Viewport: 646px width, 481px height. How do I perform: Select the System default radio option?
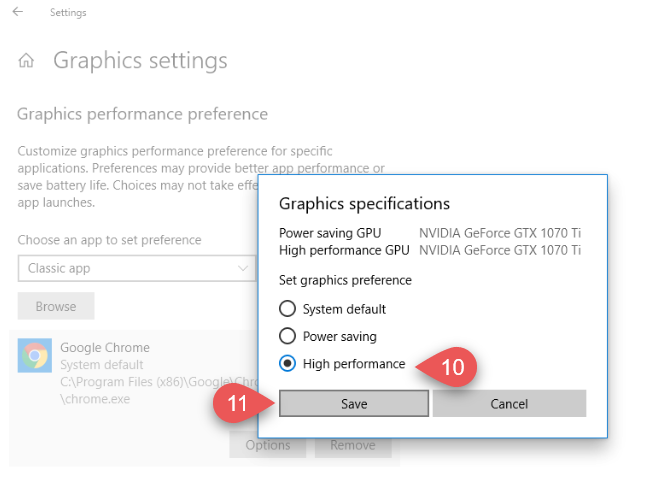(287, 308)
